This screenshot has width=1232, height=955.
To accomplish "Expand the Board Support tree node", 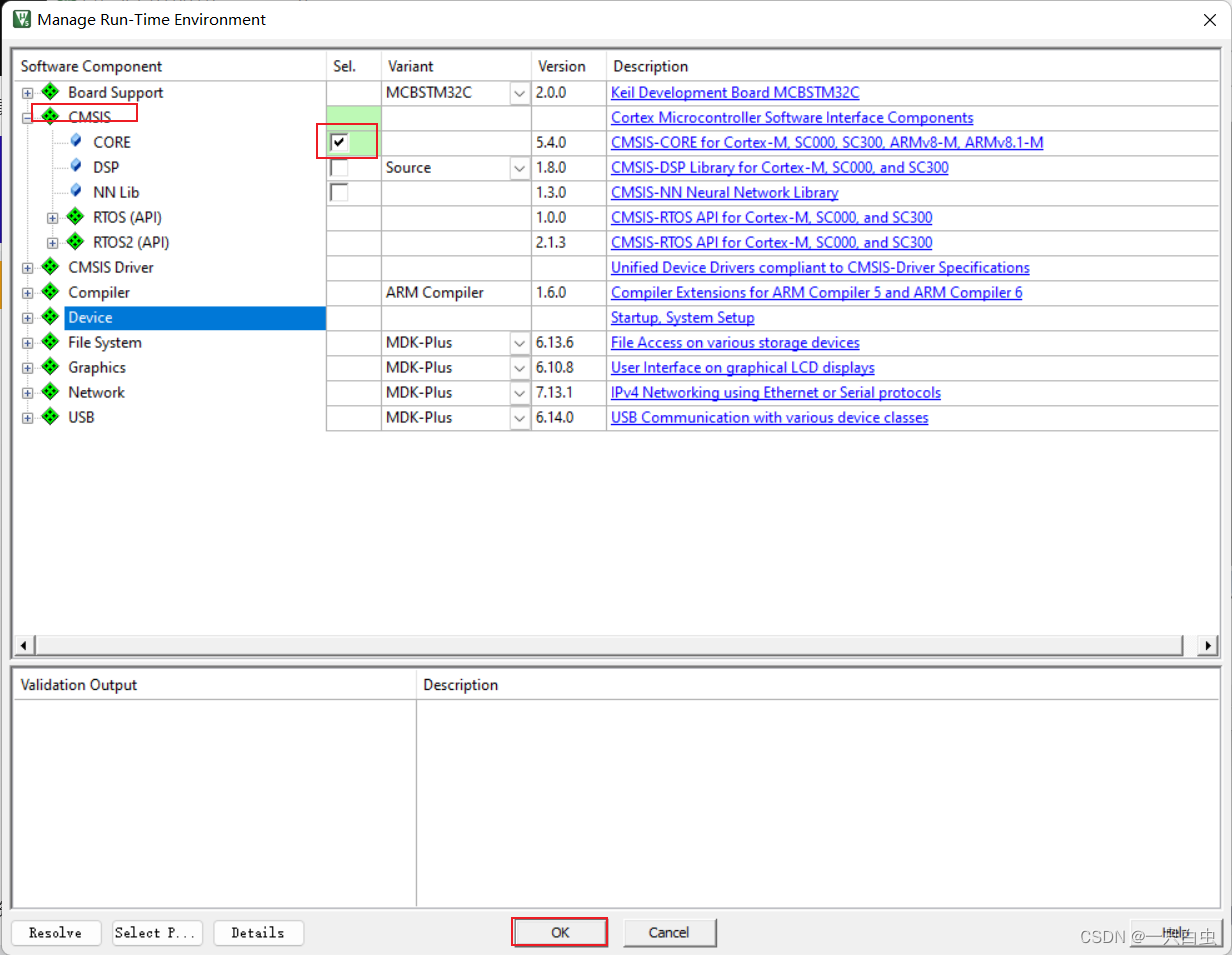I will coord(28,93).
